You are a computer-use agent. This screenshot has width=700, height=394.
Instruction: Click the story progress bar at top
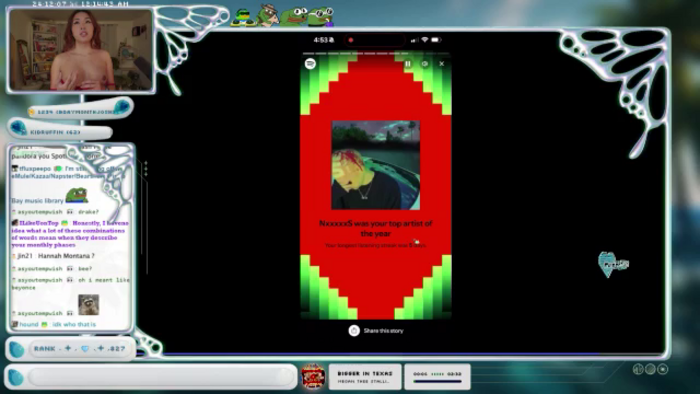tap(376, 53)
